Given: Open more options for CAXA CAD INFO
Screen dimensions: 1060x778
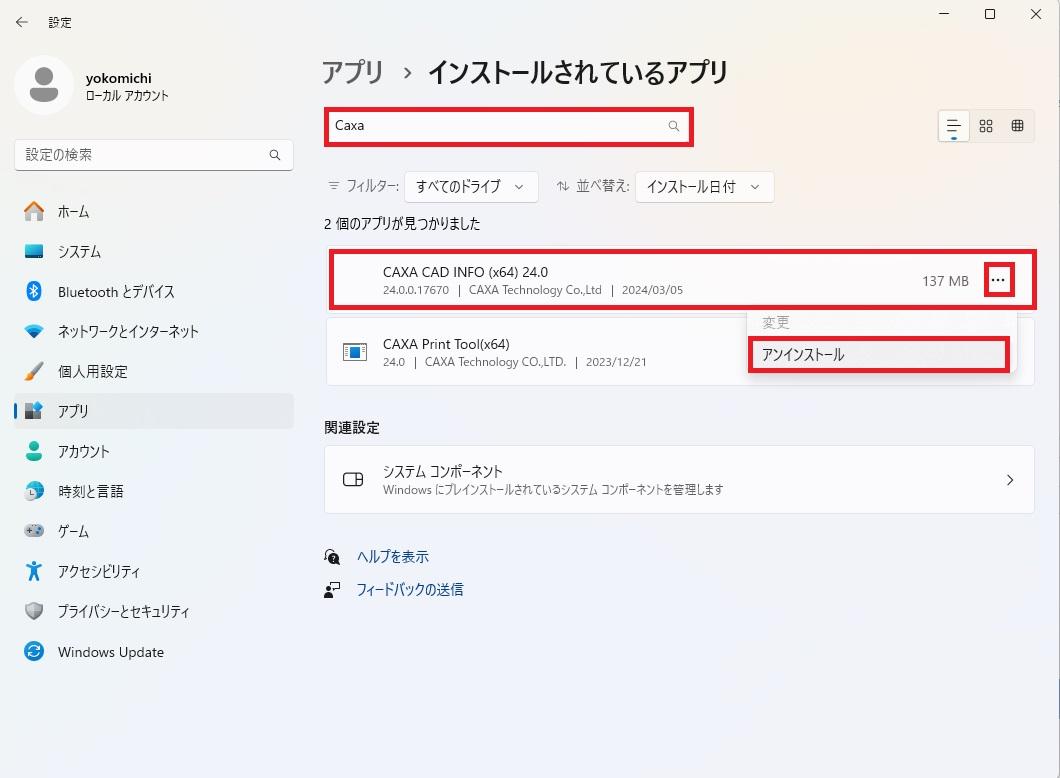Looking at the screenshot, I should point(997,281).
